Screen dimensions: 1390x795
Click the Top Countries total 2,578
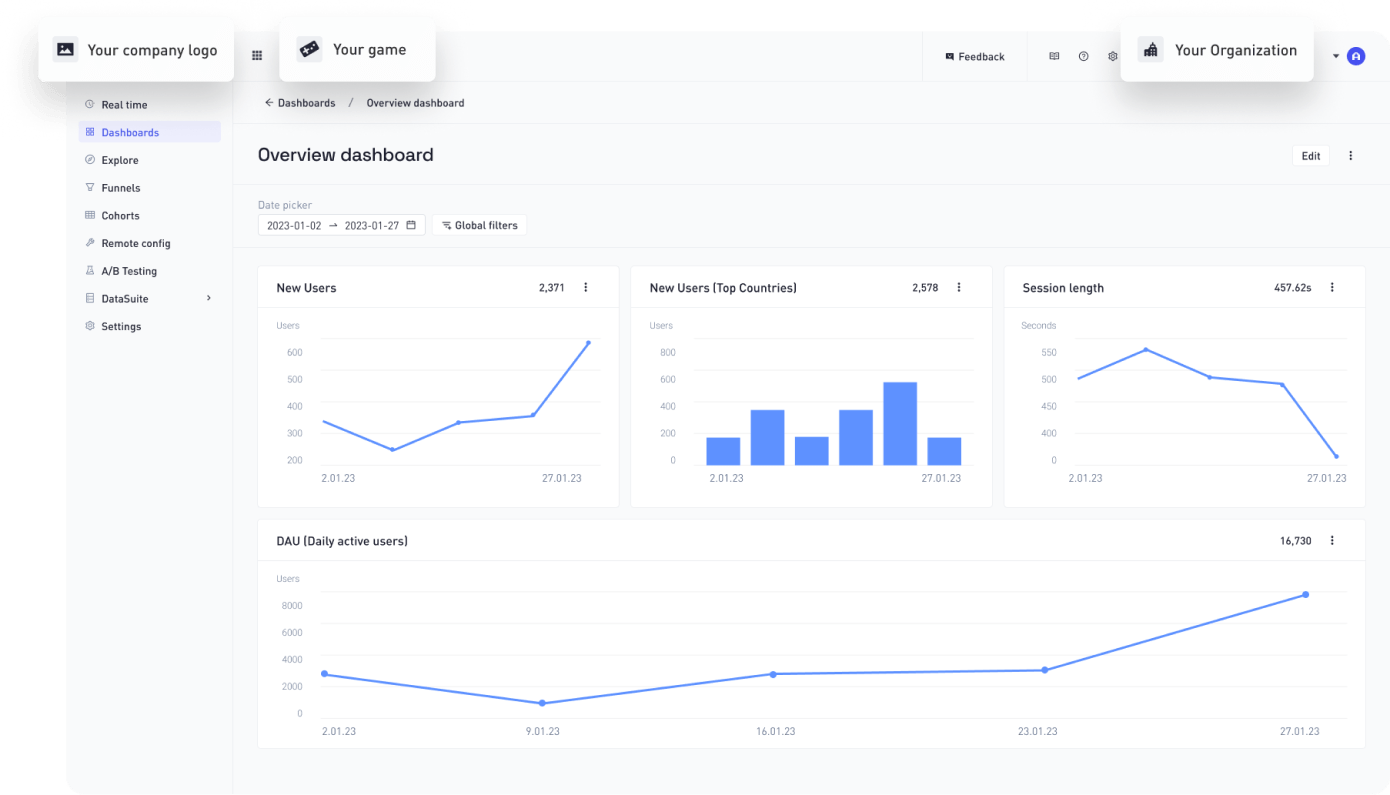[x=925, y=288]
